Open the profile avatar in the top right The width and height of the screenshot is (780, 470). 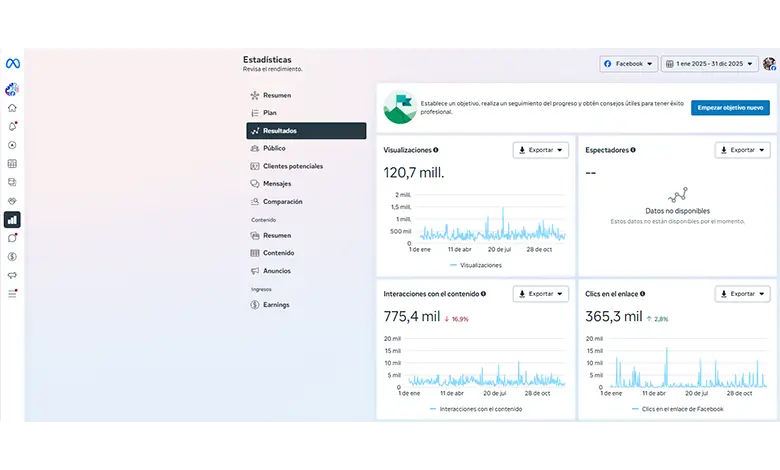pos(768,64)
